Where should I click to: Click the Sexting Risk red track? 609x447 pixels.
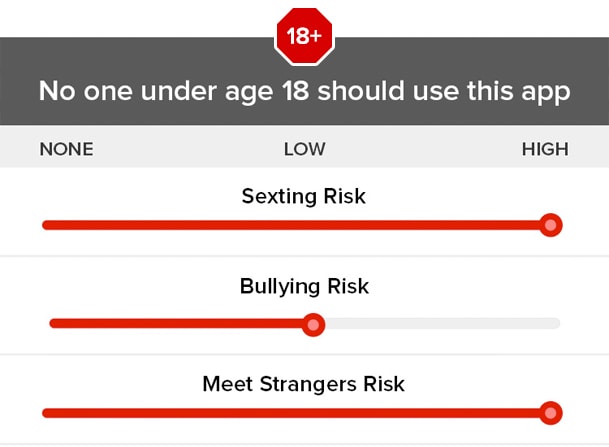[291, 225]
